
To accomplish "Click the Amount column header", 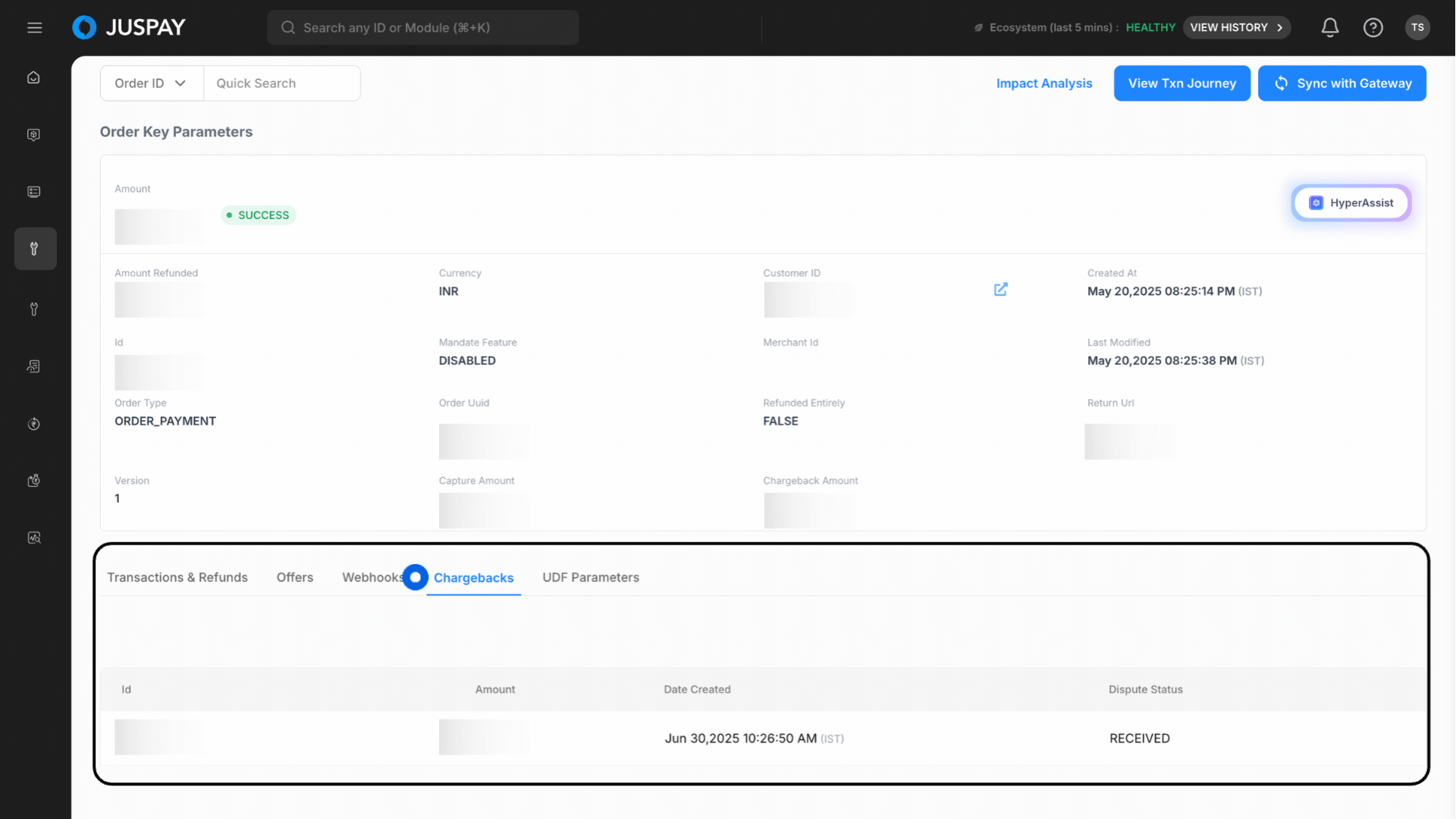I will (x=495, y=690).
